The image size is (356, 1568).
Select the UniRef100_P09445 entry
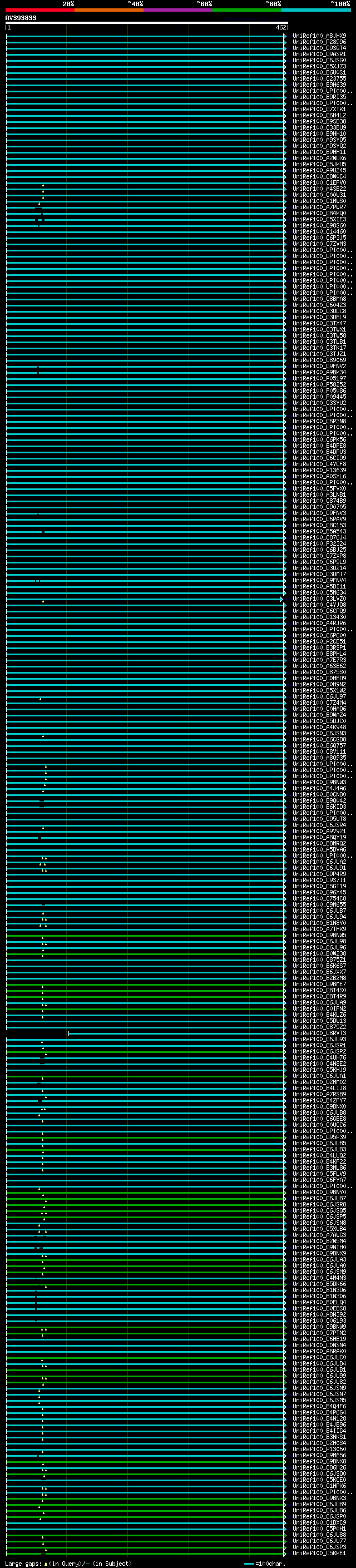click(319, 397)
